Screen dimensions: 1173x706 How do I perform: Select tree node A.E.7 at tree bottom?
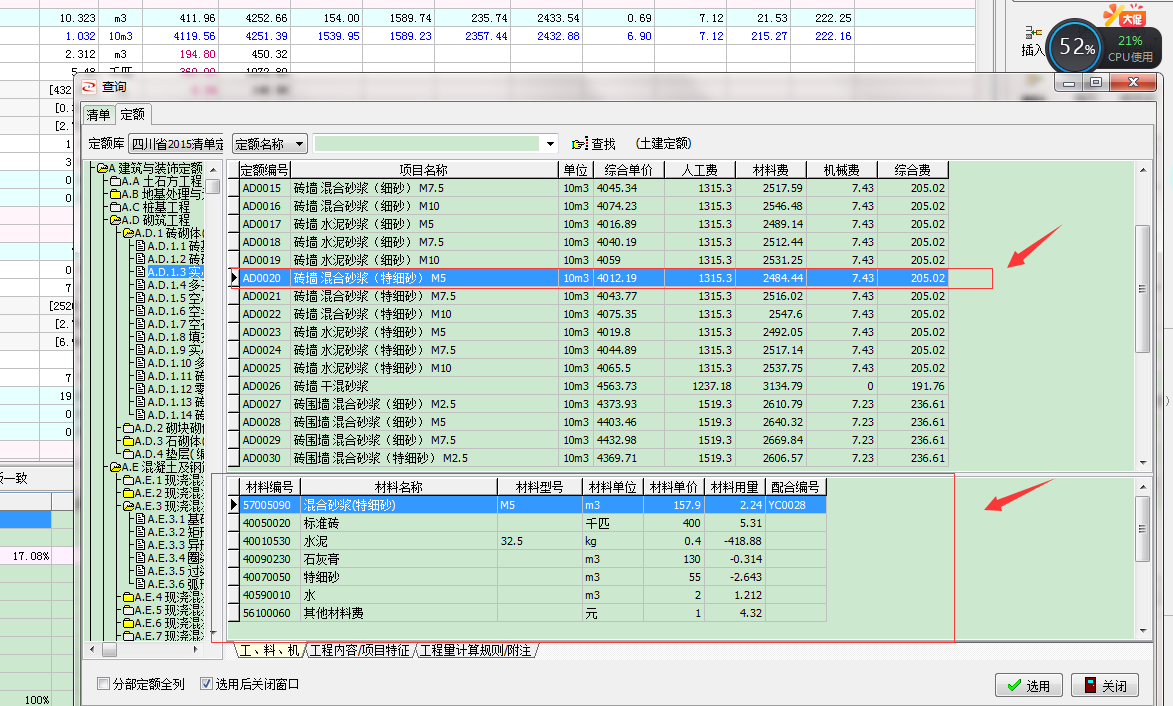(168, 636)
